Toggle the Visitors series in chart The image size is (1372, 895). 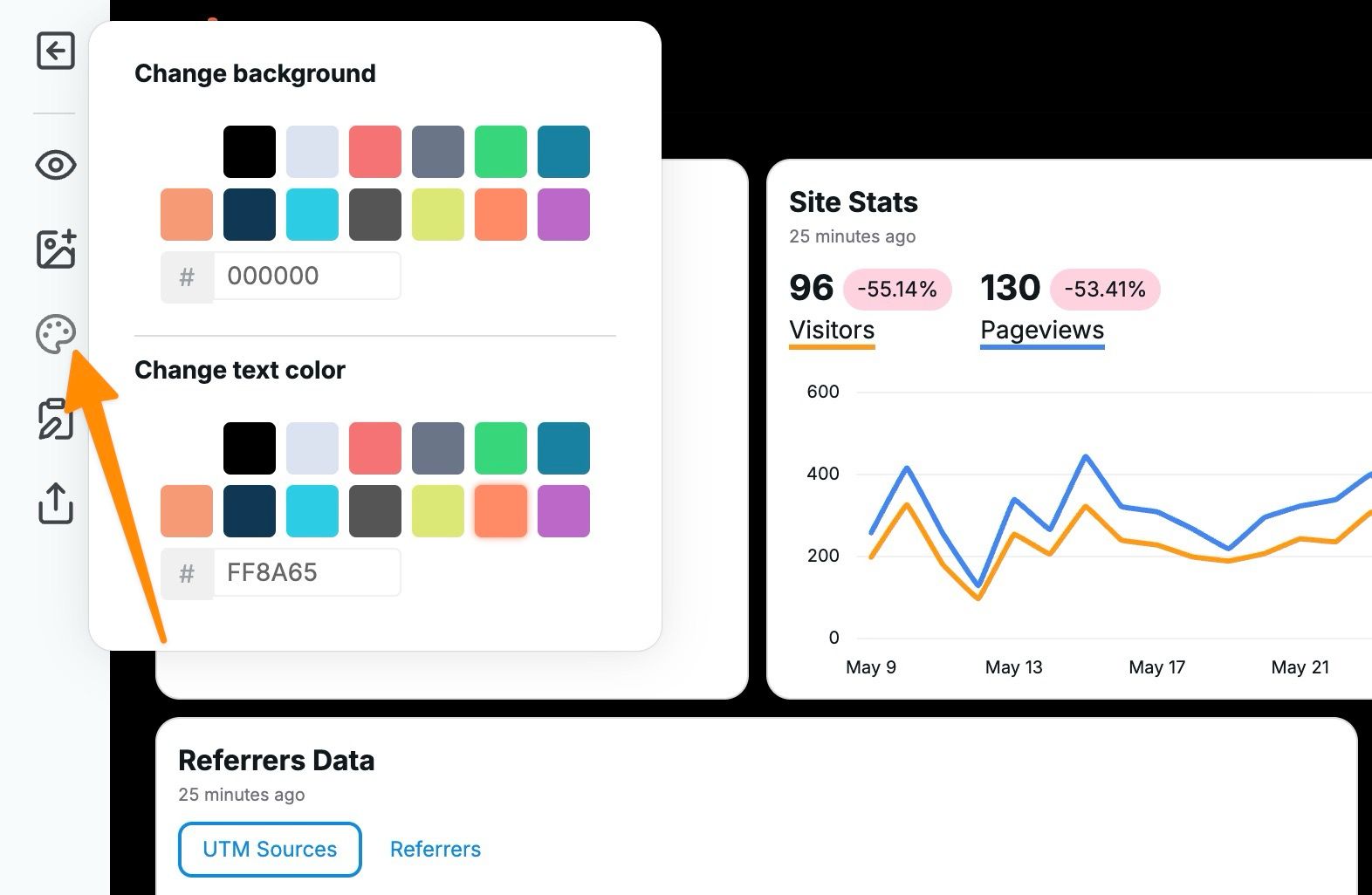(831, 330)
